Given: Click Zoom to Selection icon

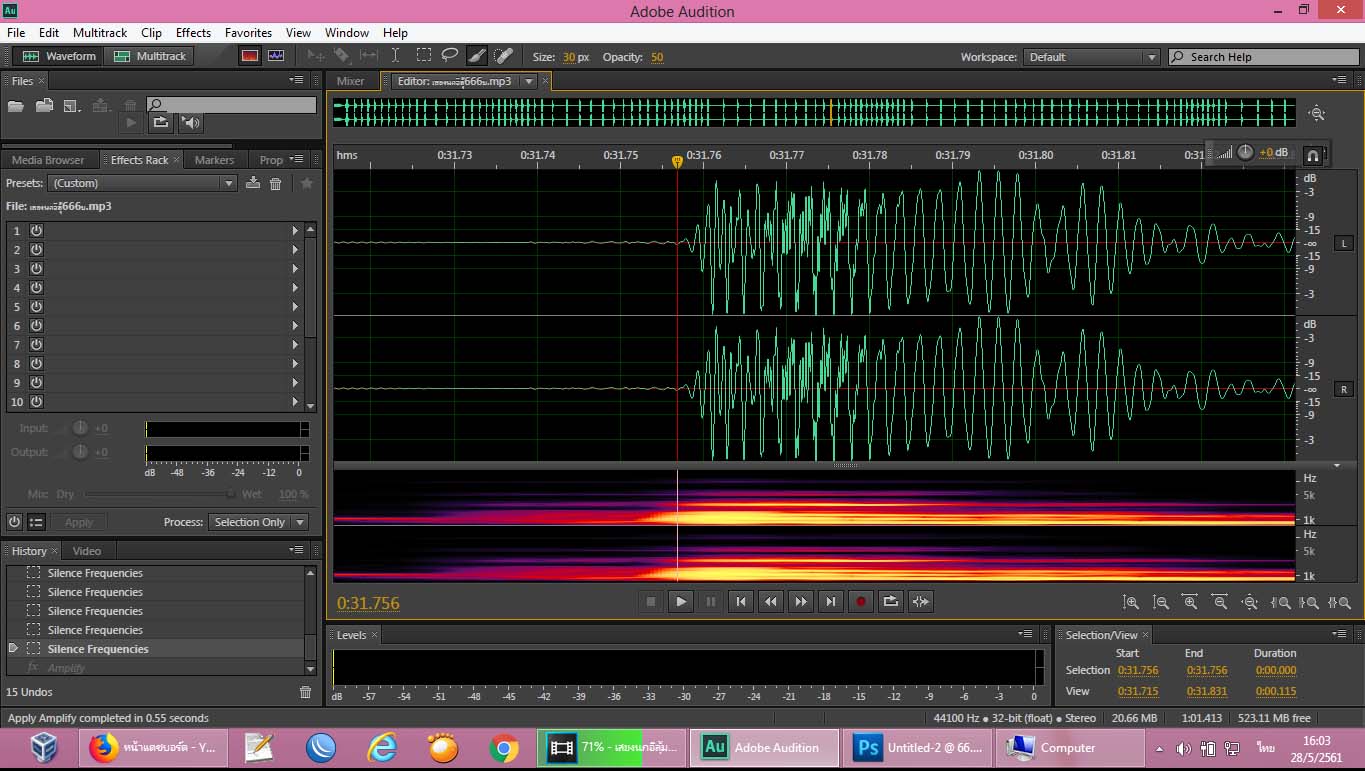Looking at the screenshot, I should [1340, 602].
